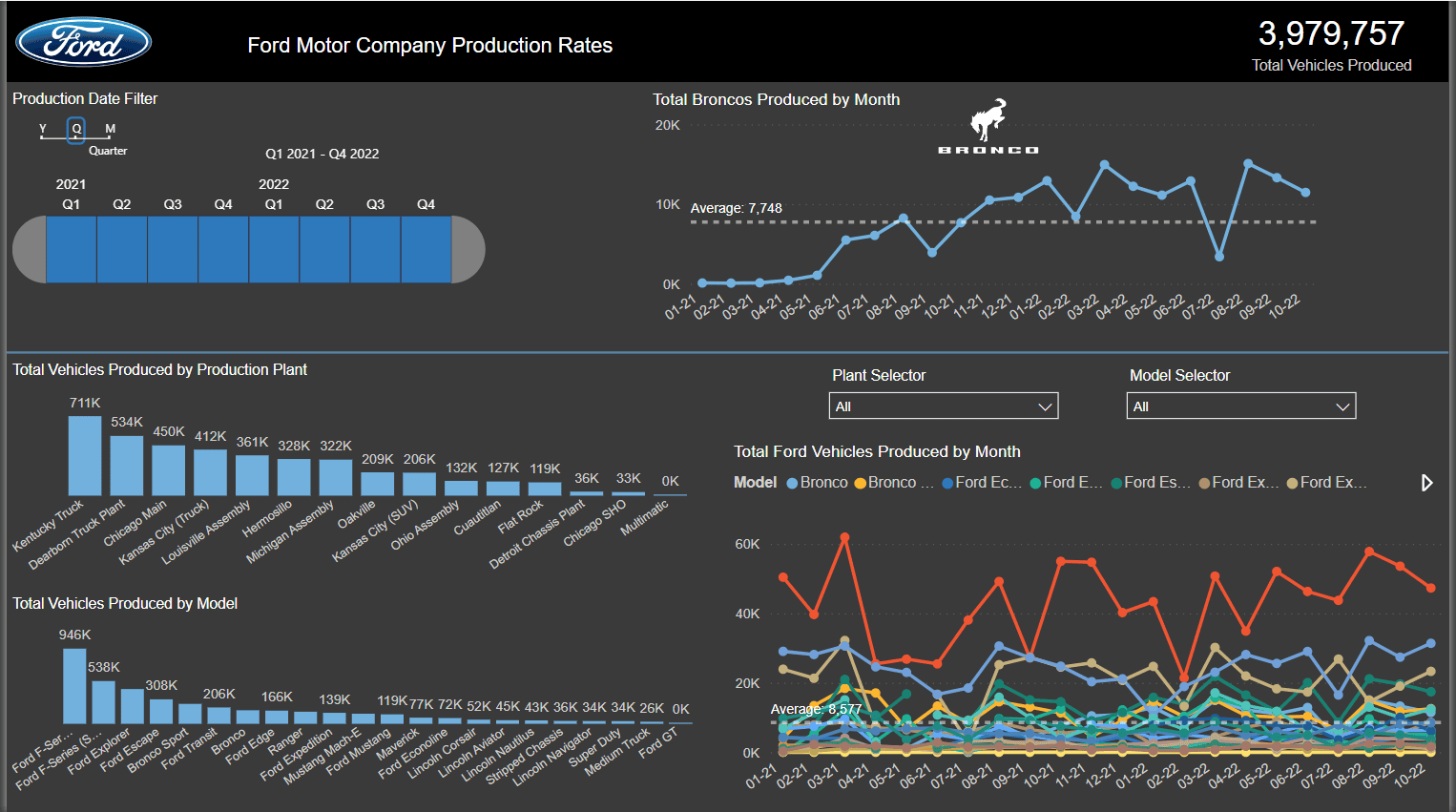Click the Ford oval logo

point(84,42)
